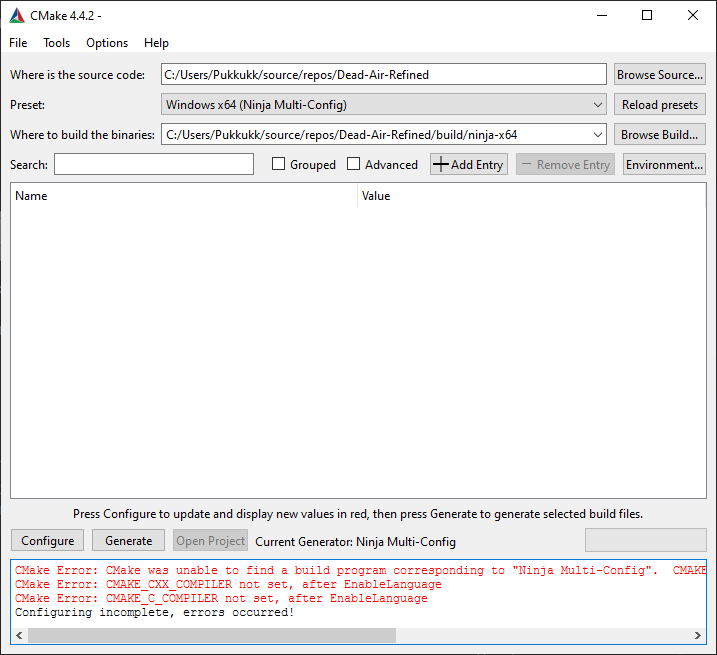The image size is (717, 655).
Task: Click the Current Generator: Ninja Multi-Config label
Action: [x=355, y=542]
